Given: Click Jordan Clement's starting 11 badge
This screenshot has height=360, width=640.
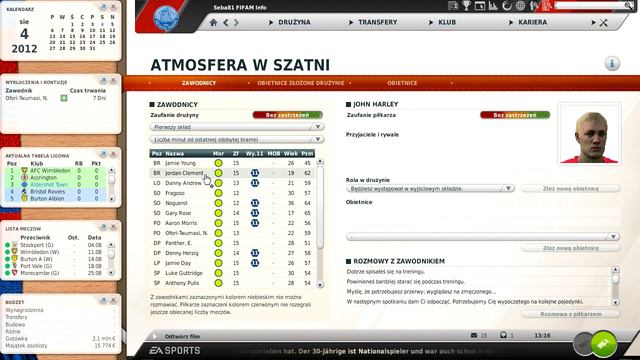Looking at the screenshot, I should [255, 173].
